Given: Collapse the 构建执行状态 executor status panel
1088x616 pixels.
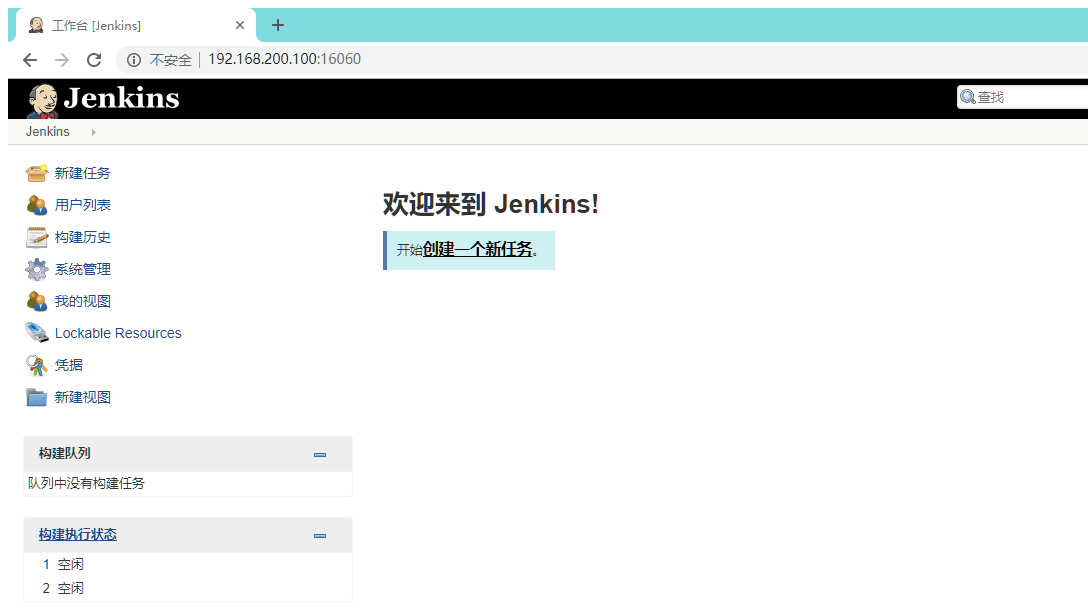Looking at the screenshot, I should (320, 535).
